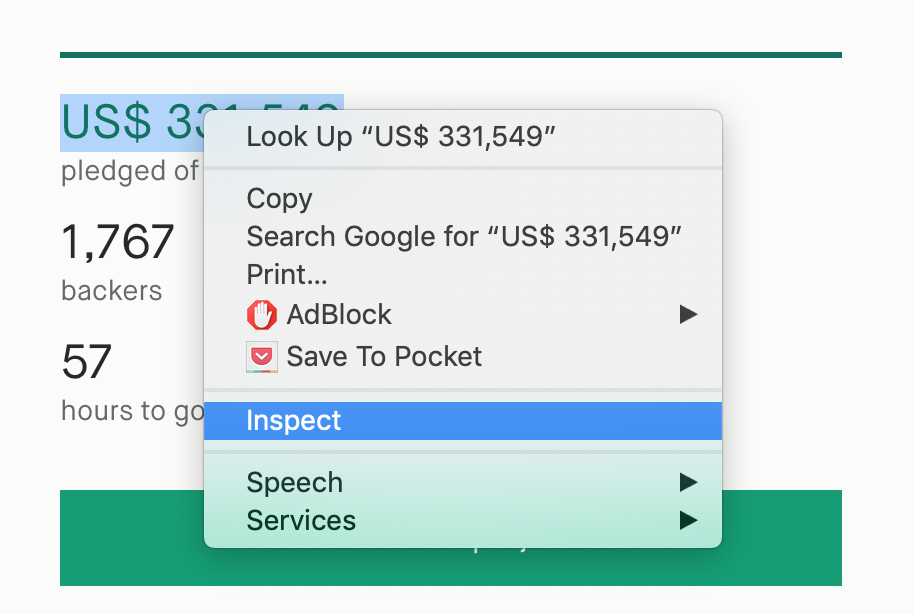Click the 1,767 backers count
This screenshot has width=914, height=614.
pos(117,241)
